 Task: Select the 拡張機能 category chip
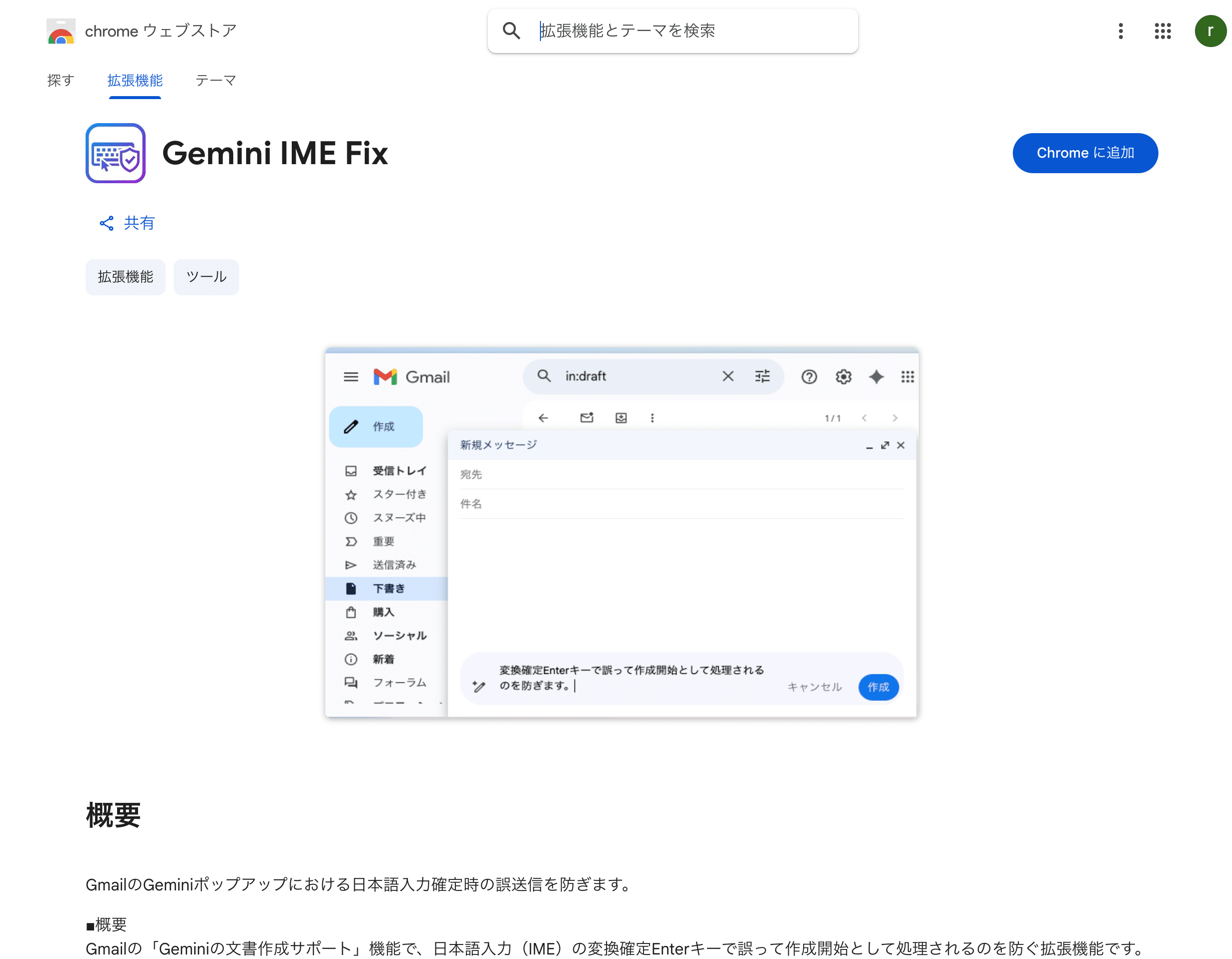pyautogui.click(x=125, y=277)
